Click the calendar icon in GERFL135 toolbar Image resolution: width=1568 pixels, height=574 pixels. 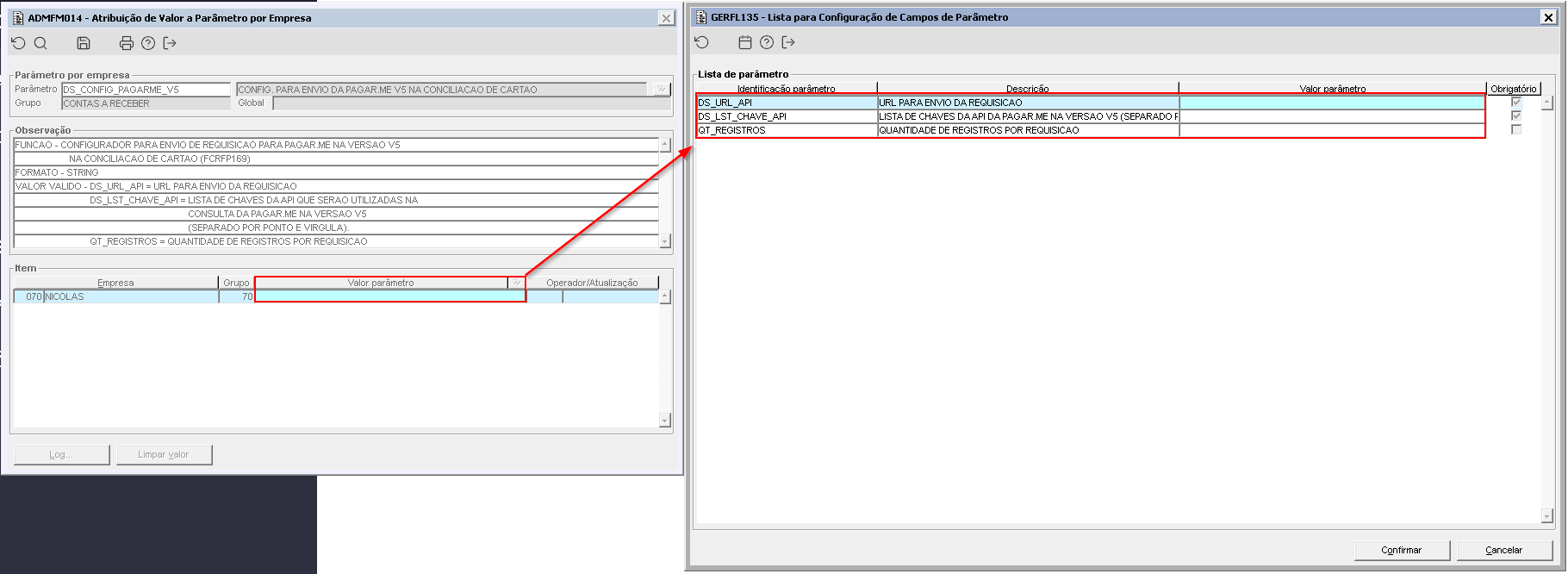click(x=745, y=42)
